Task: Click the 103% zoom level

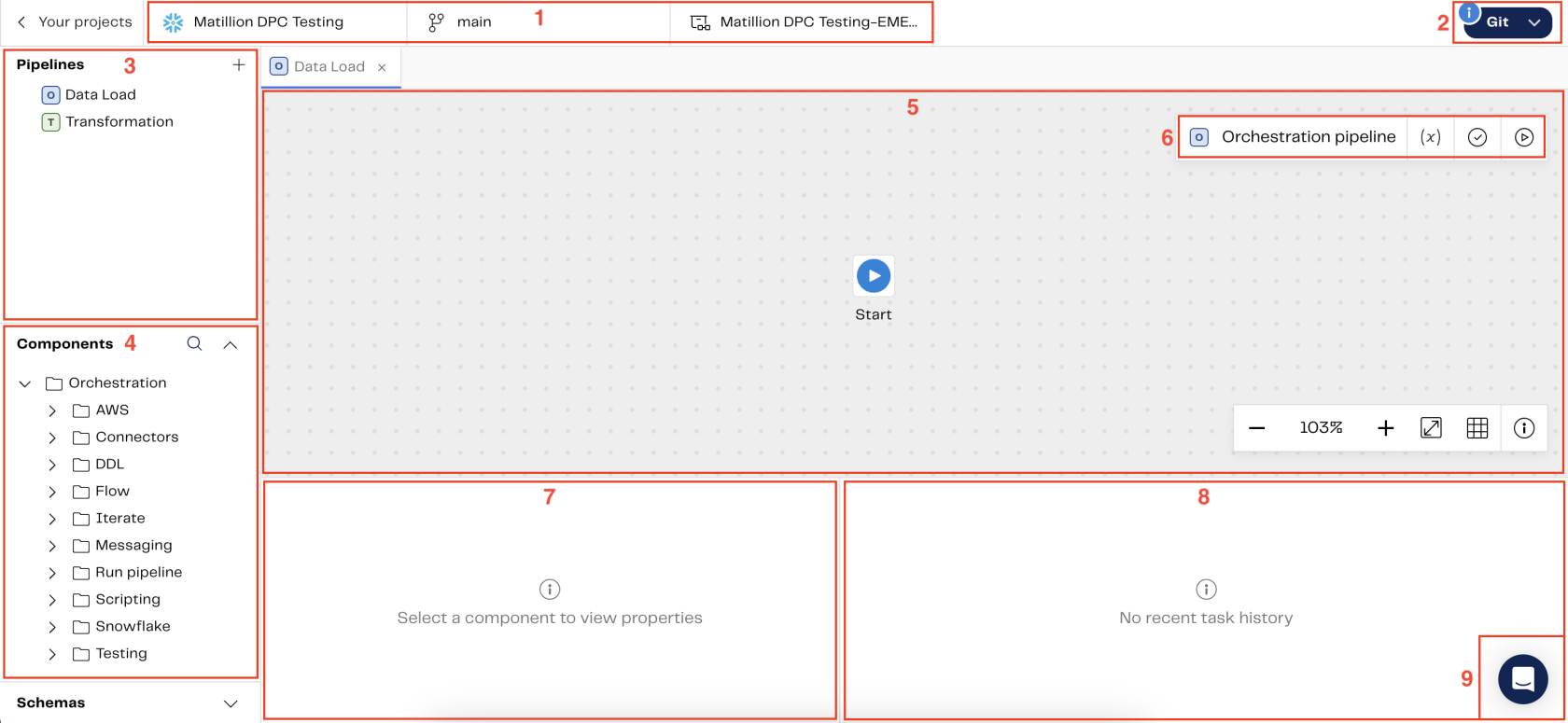Action: tap(1321, 427)
